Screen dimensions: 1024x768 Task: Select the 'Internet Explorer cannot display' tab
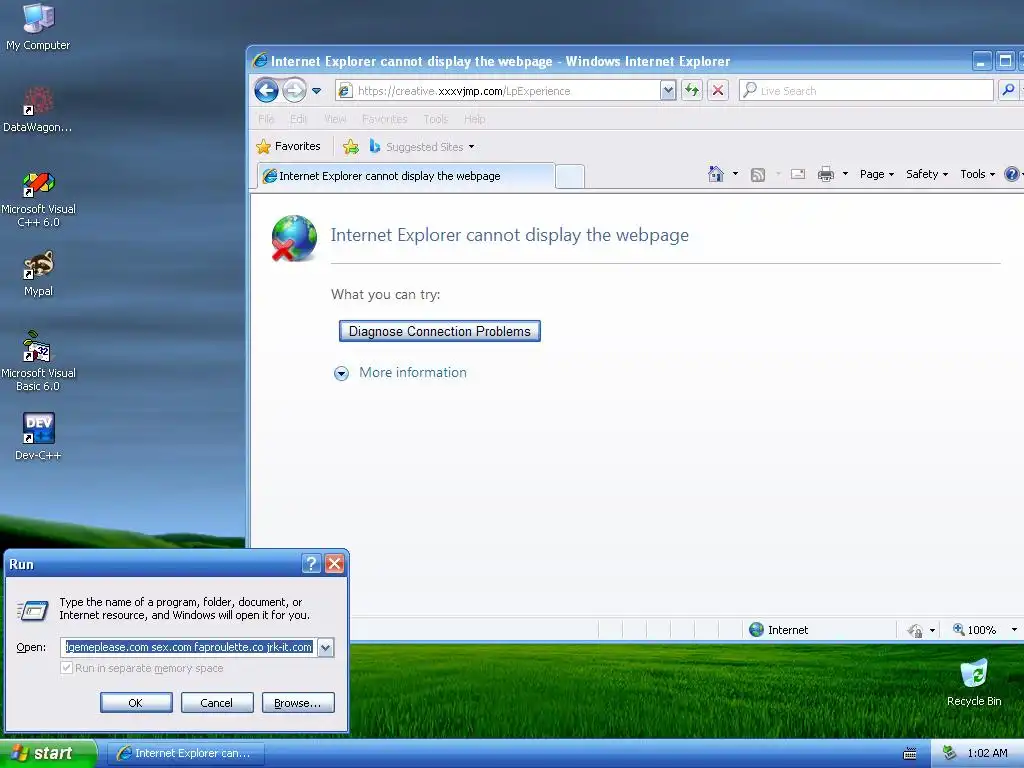point(406,176)
